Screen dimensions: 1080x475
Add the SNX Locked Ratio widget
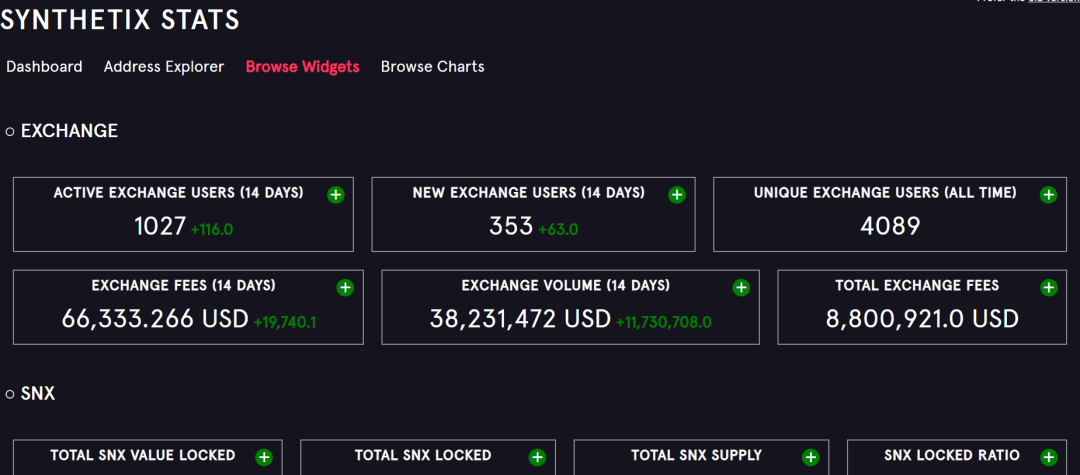click(1048, 457)
